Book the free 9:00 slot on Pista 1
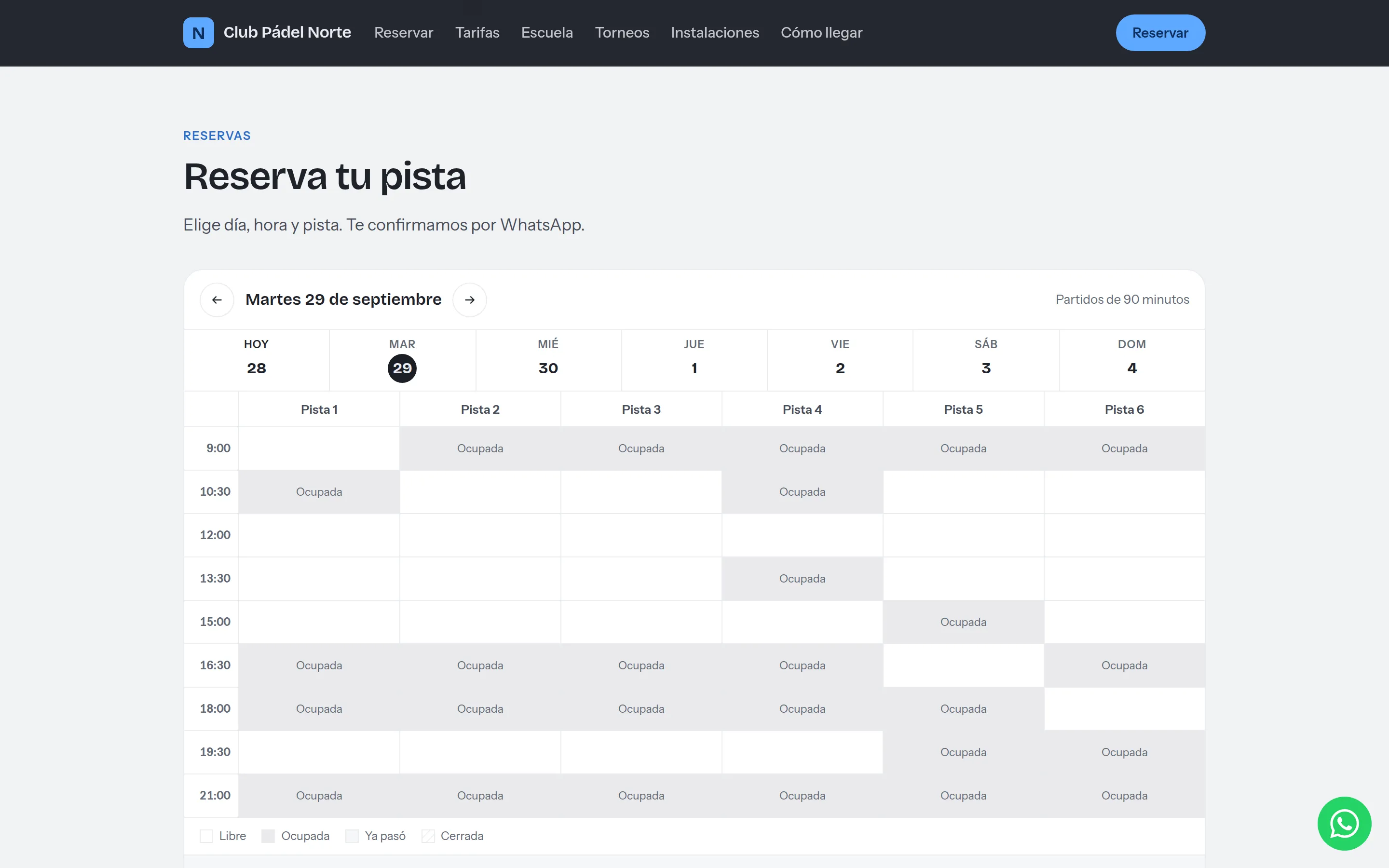Screen dimensions: 1389x868 [x=319, y=448]
